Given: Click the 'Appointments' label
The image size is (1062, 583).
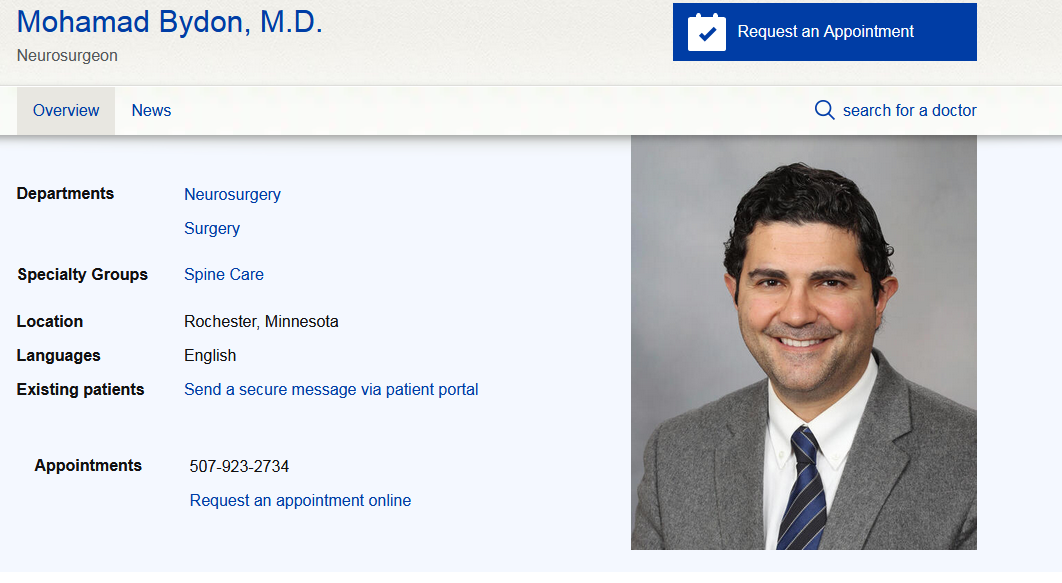Looking at the screenshot, I should 88,466.
